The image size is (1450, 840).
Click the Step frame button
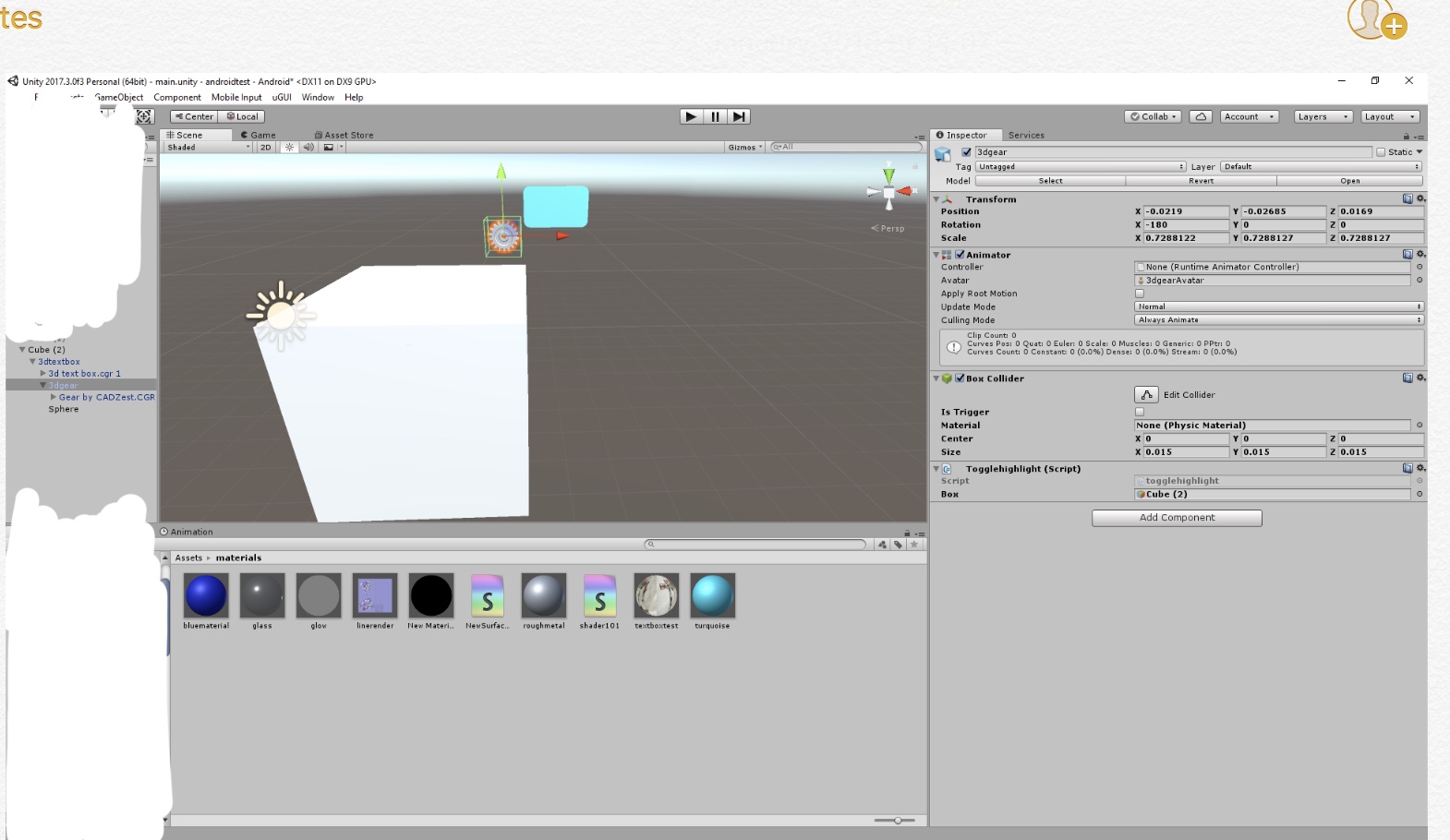pos(739,116)
